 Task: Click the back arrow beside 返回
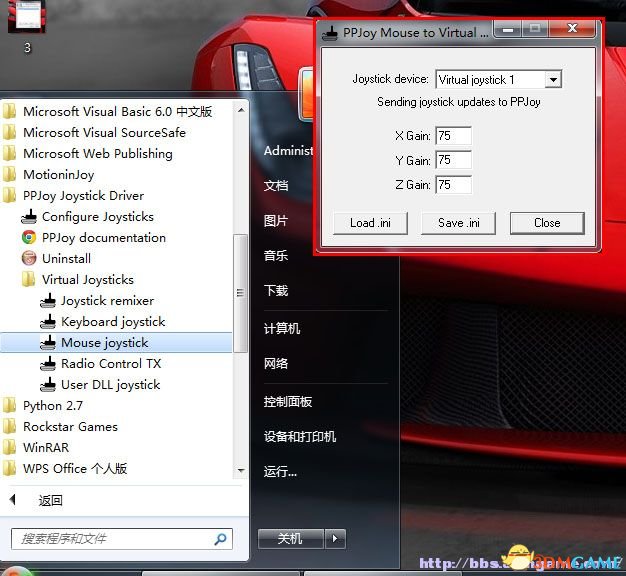coord(13,499)
